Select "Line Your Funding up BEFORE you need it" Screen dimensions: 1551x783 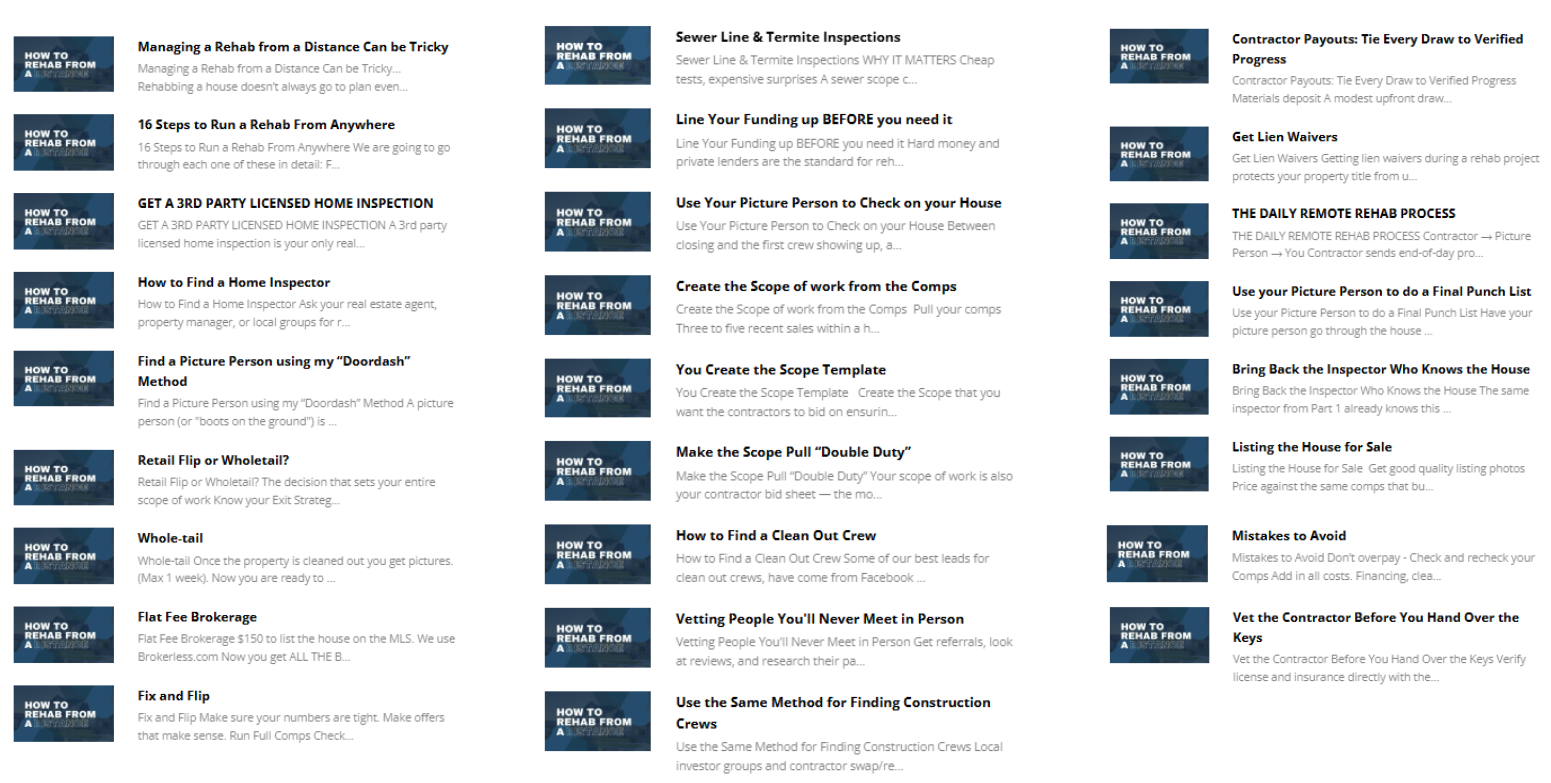coord(814,120)
